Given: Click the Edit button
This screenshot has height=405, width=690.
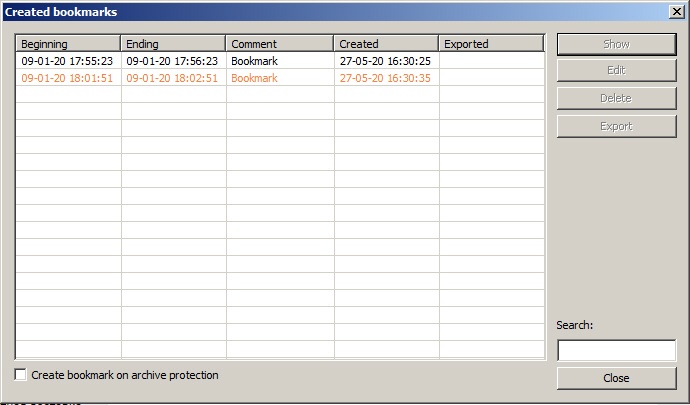Looking at the screenshot, I should (x=617, y=70).
